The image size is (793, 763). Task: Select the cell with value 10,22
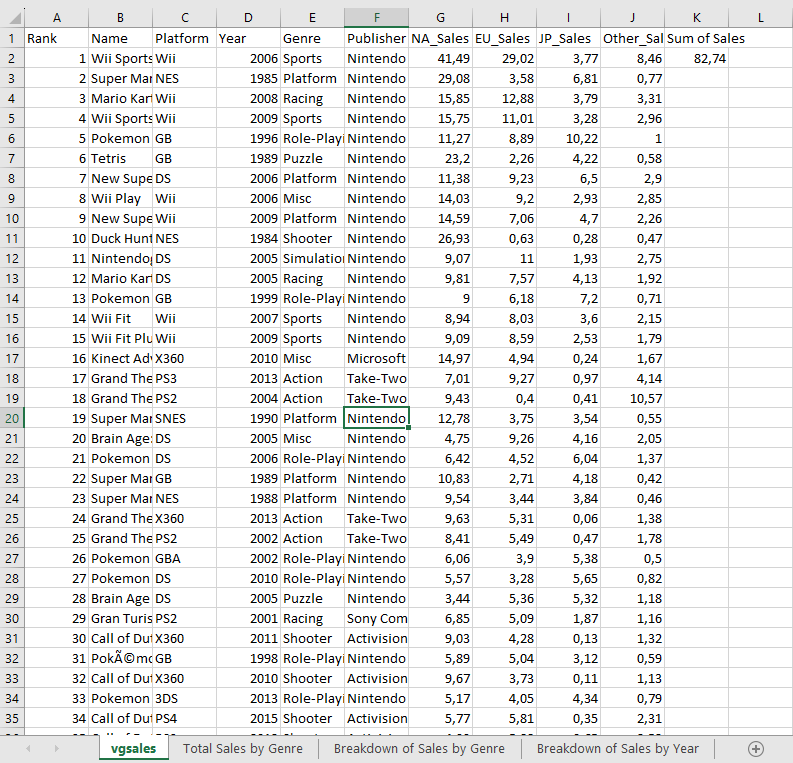click(568, 139)
